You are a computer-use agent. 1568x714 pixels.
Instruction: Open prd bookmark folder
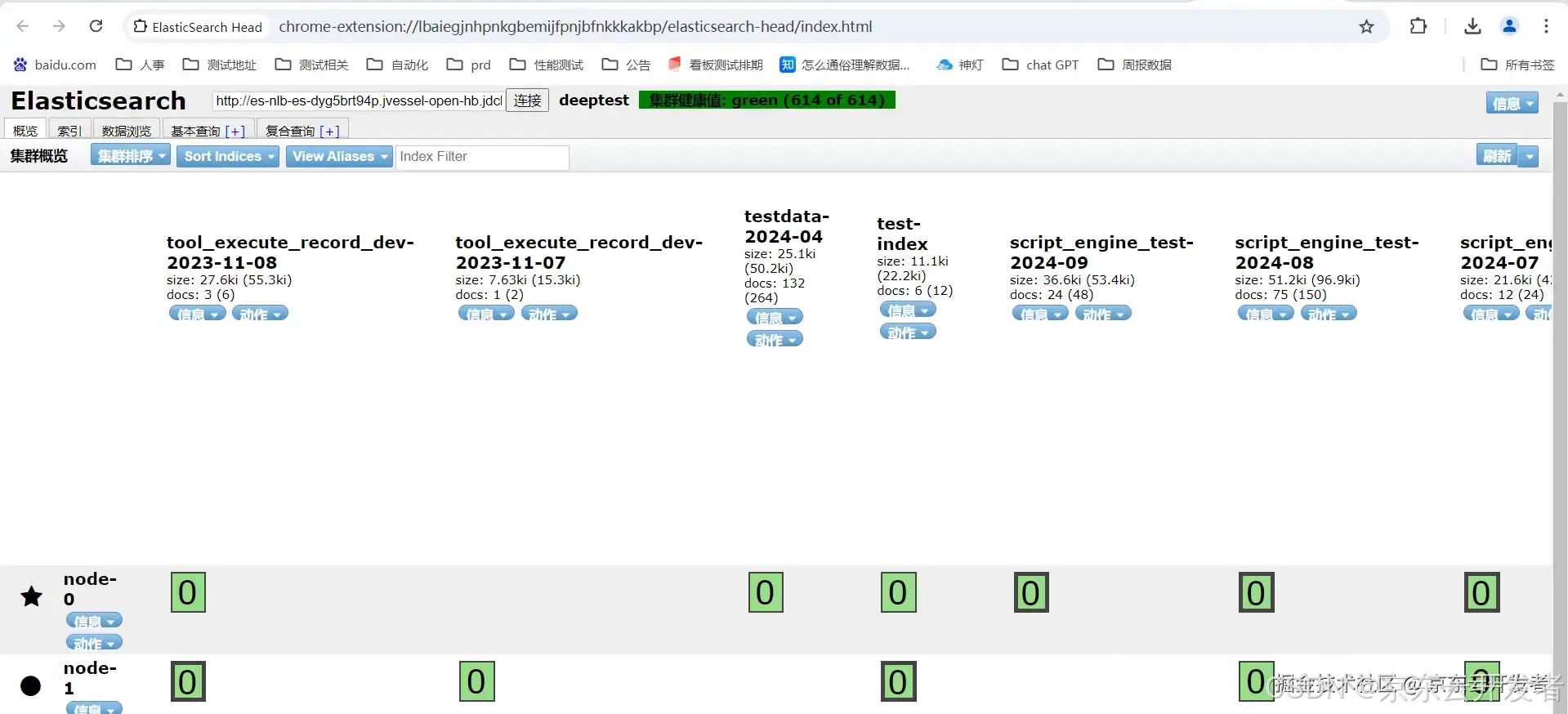(x=469, y=65)
